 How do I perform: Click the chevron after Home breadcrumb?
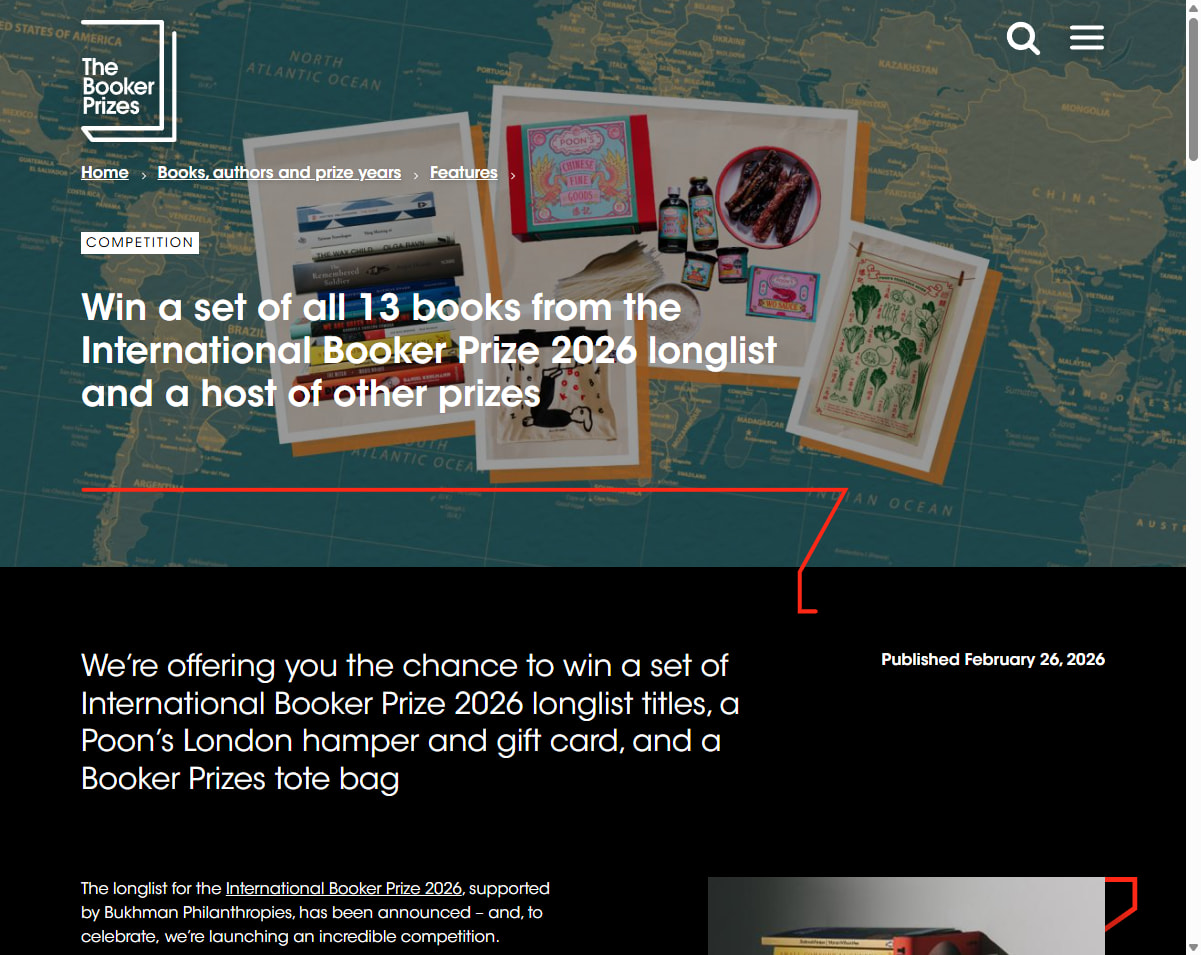pos(144,175)
